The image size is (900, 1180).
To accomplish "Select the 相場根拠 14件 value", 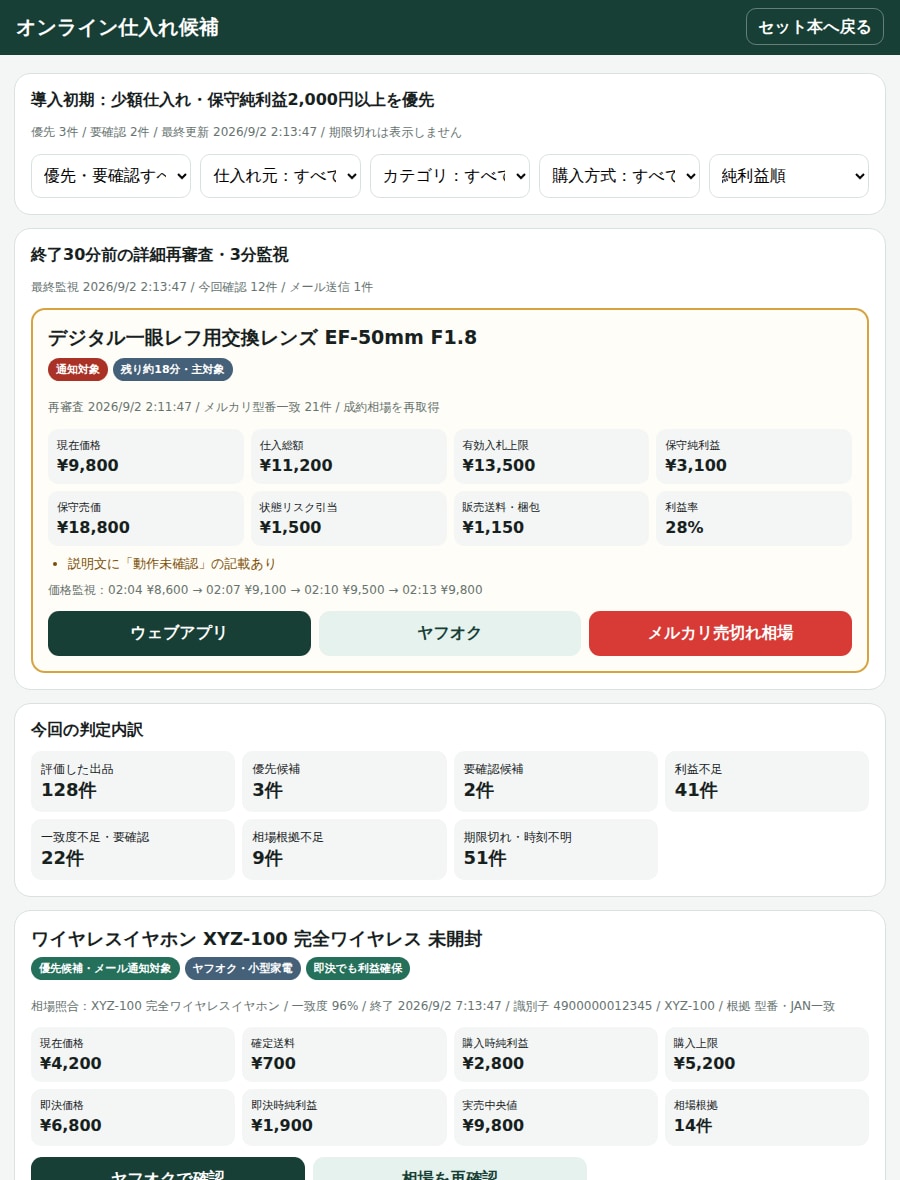I will [x=767, y=1117].
